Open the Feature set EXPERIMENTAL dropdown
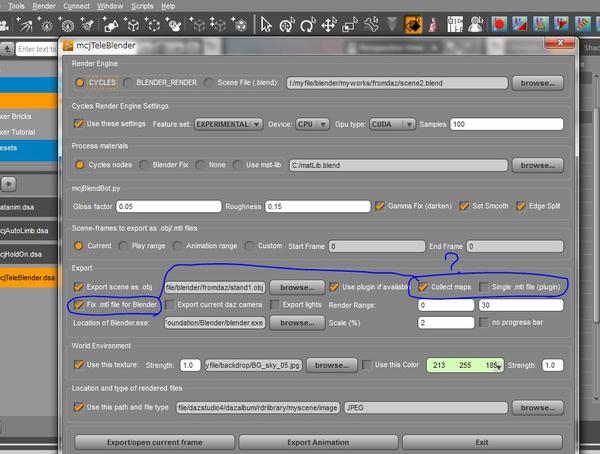Screen dimensions: 600x454 tap(228, 124)
